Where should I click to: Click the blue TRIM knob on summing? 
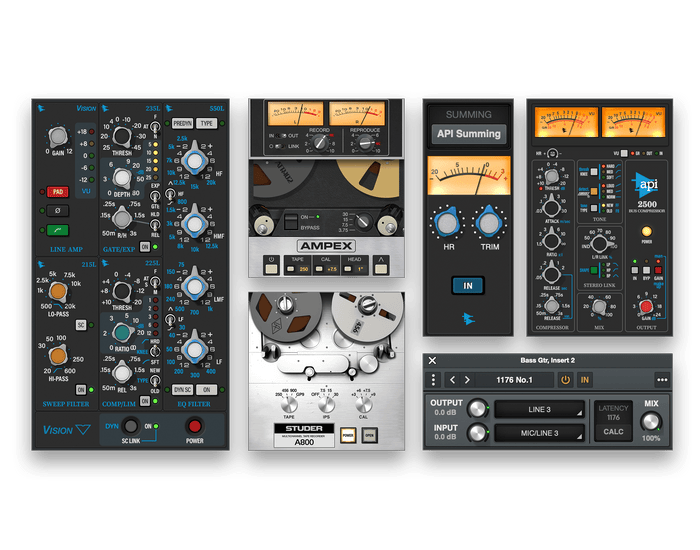coord(489,223)
